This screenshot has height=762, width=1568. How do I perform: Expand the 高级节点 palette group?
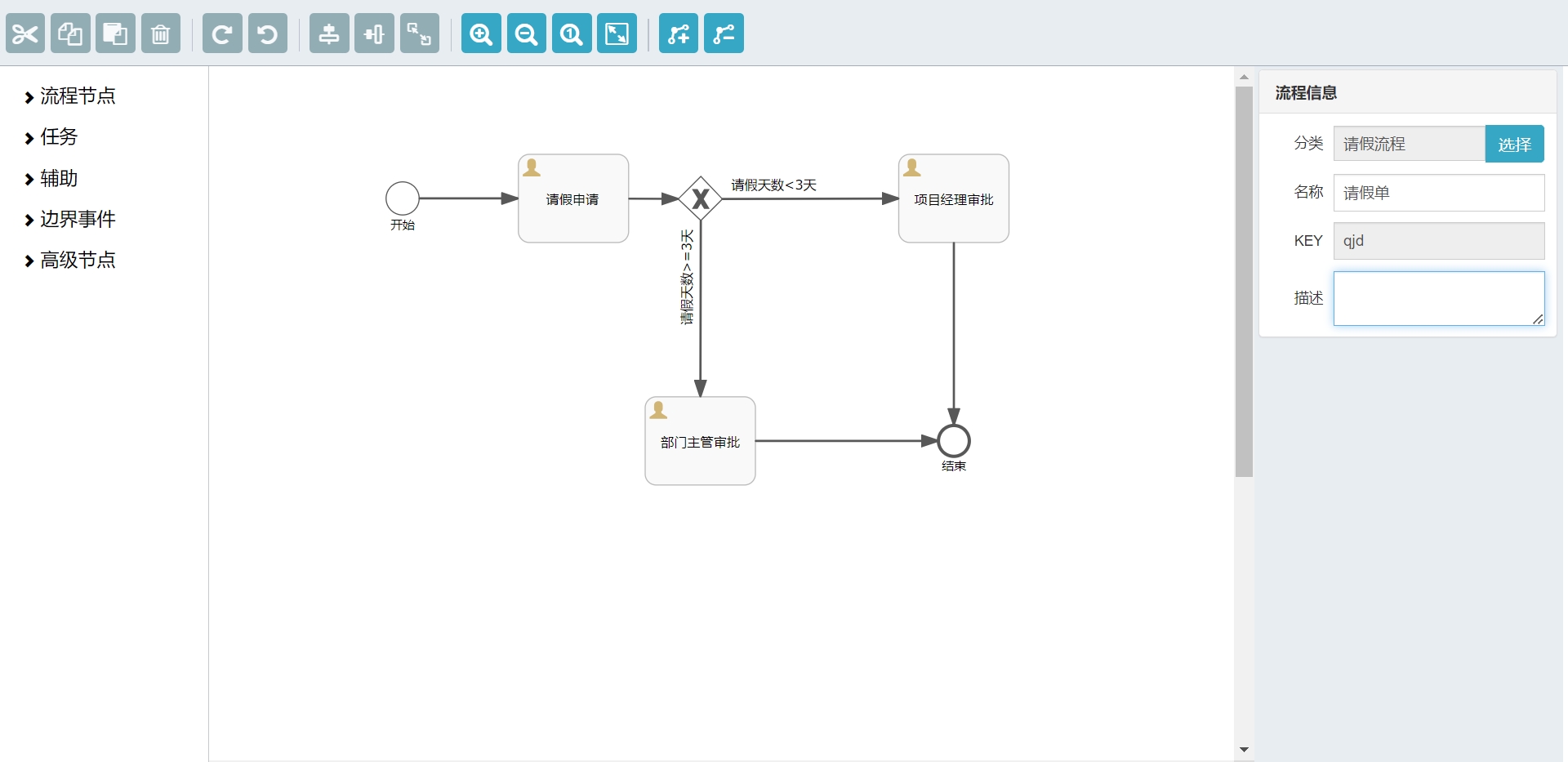[x=78, y=260]
